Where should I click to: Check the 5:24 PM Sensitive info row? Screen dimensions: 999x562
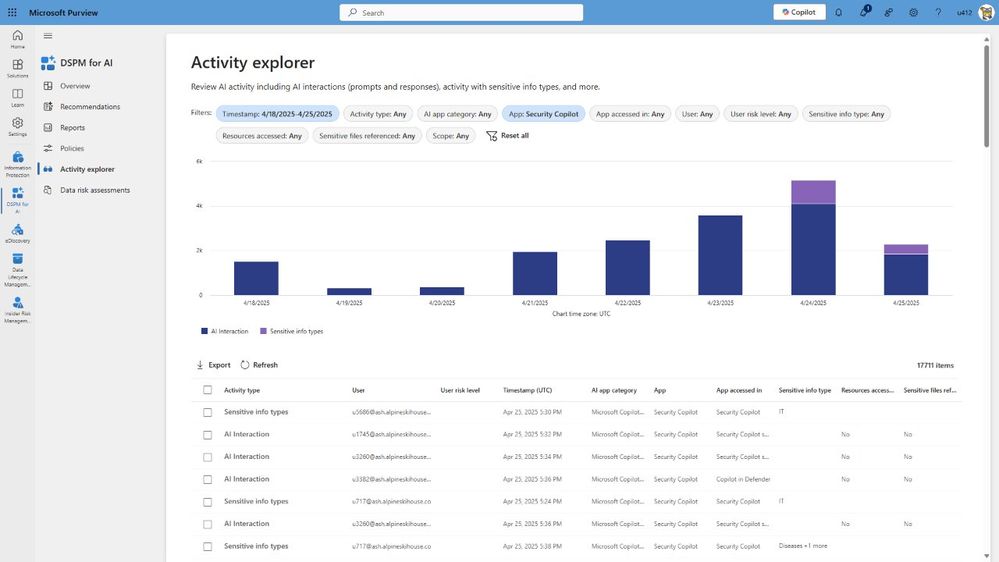208,501
